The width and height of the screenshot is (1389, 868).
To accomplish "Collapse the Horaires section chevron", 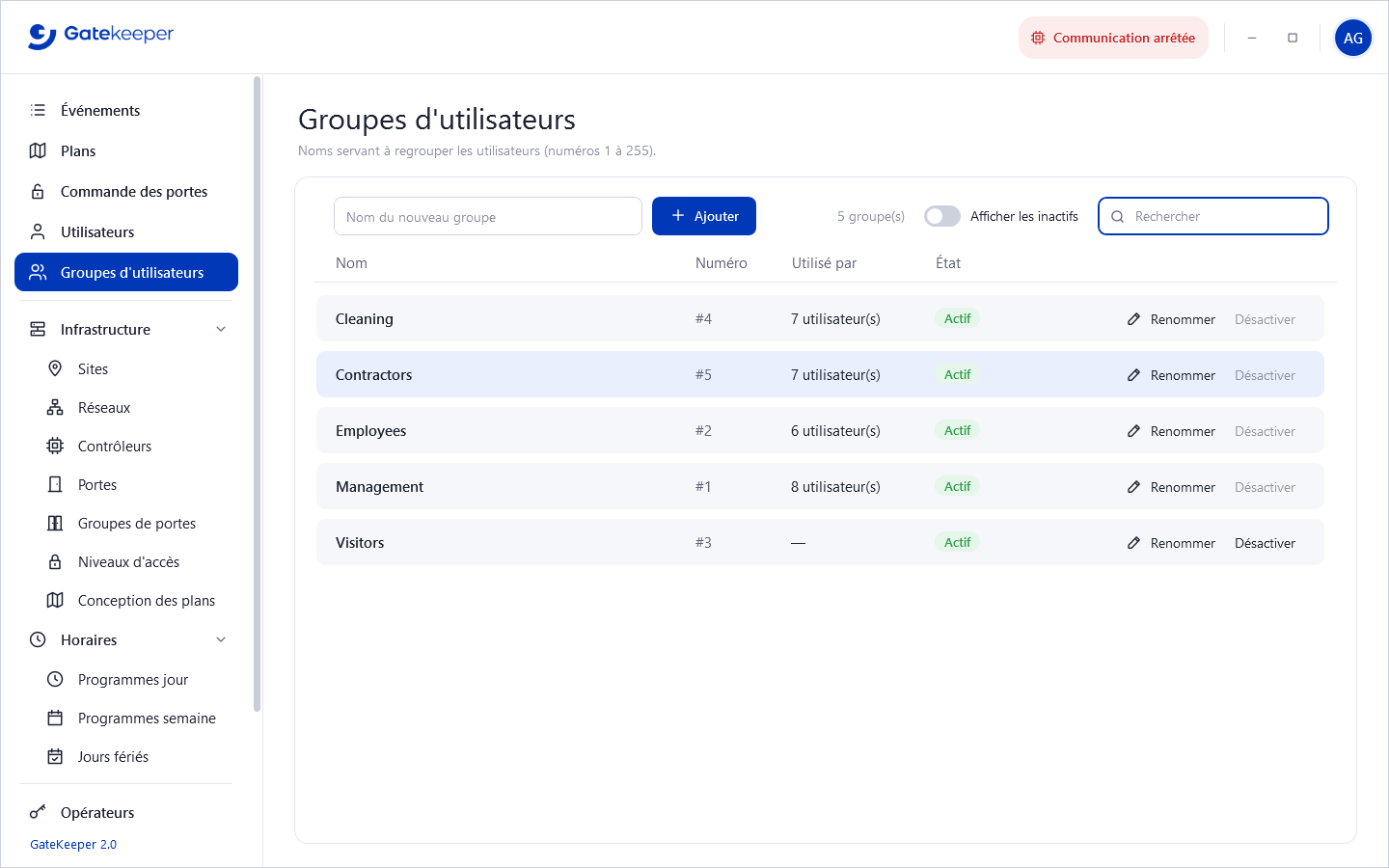I will tap(221, 639).
